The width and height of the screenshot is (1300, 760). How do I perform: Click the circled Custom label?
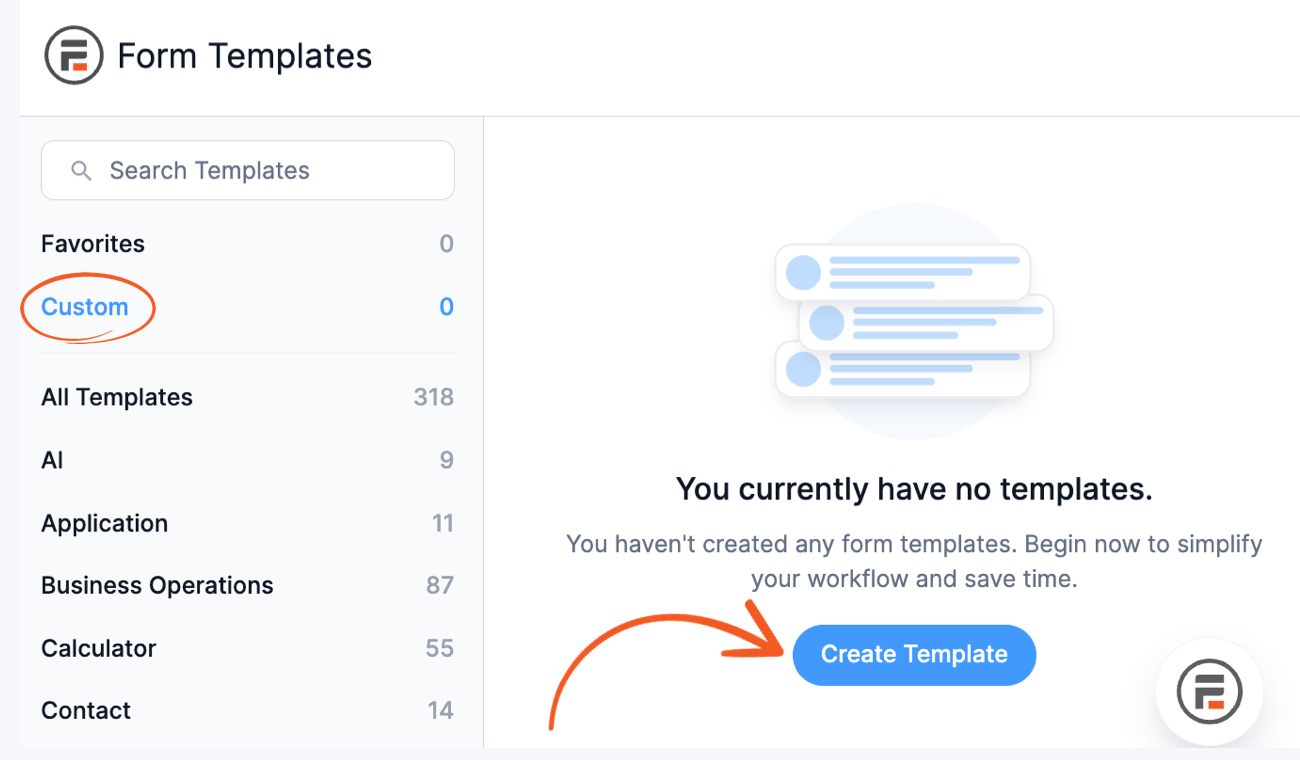[87, 307]
